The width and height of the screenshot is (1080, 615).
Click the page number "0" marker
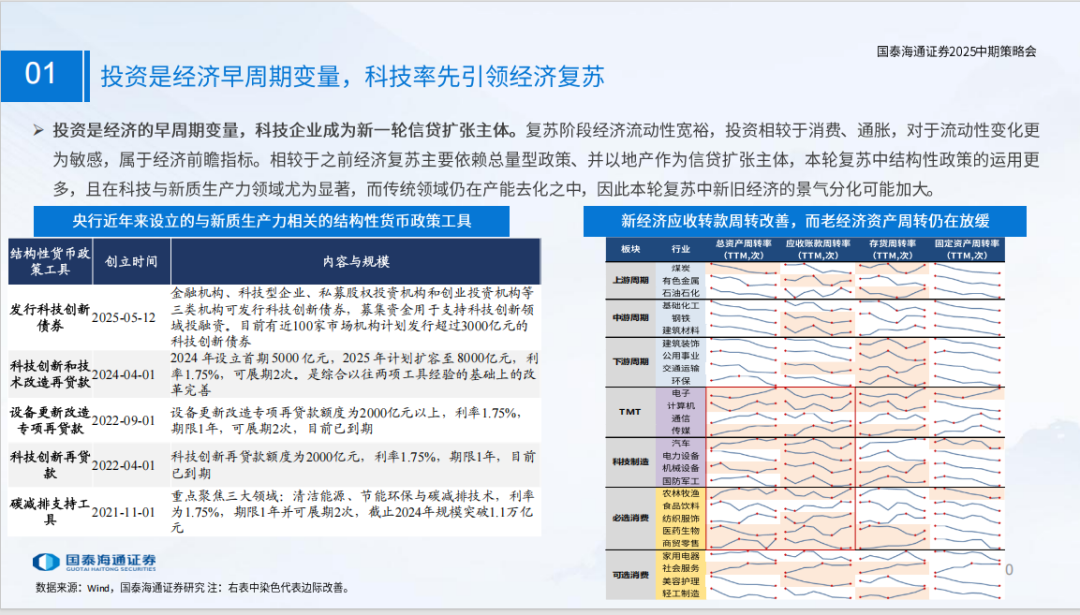tap(1010, 570)
